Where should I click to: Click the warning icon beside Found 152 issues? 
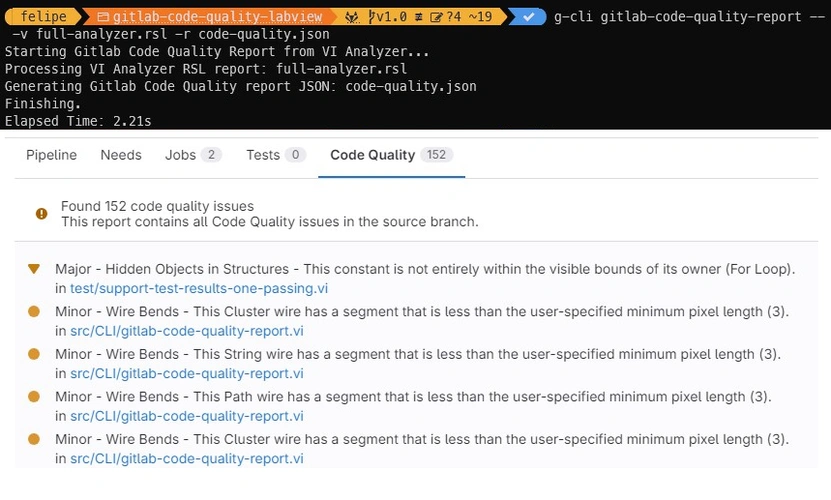click(x=41, y=214)
